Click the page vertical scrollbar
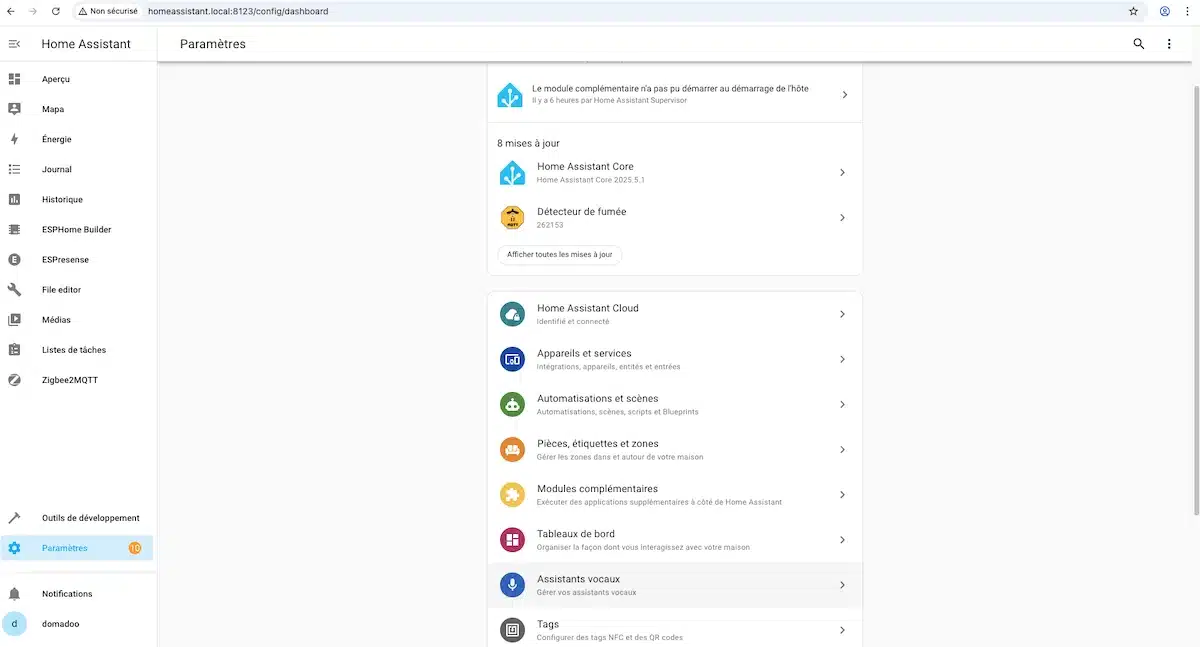This screenshot has height=647, width=1200. coord(1195,300)
